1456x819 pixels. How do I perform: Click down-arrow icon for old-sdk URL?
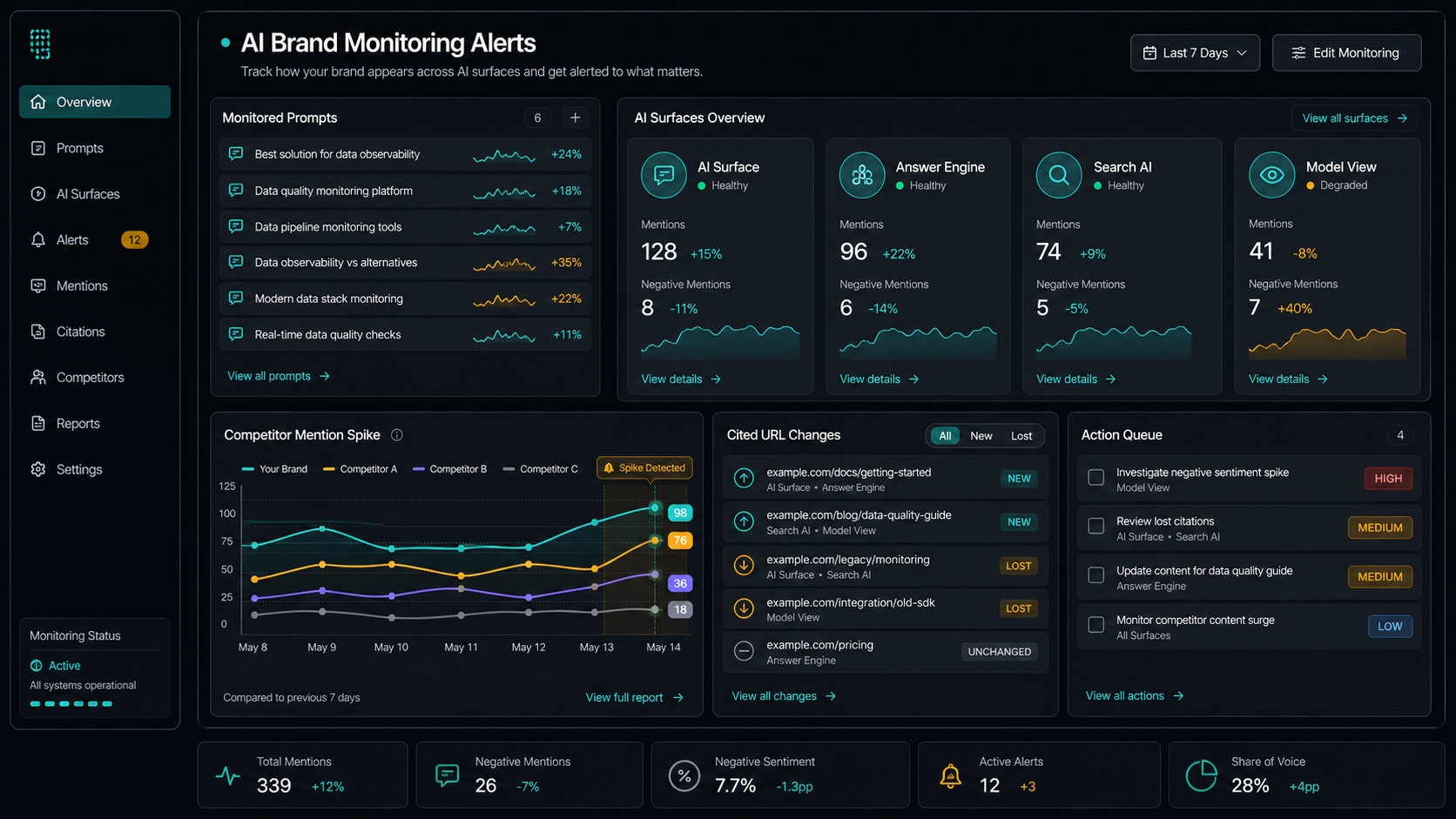pyautogui.click(x=744, y=608)
